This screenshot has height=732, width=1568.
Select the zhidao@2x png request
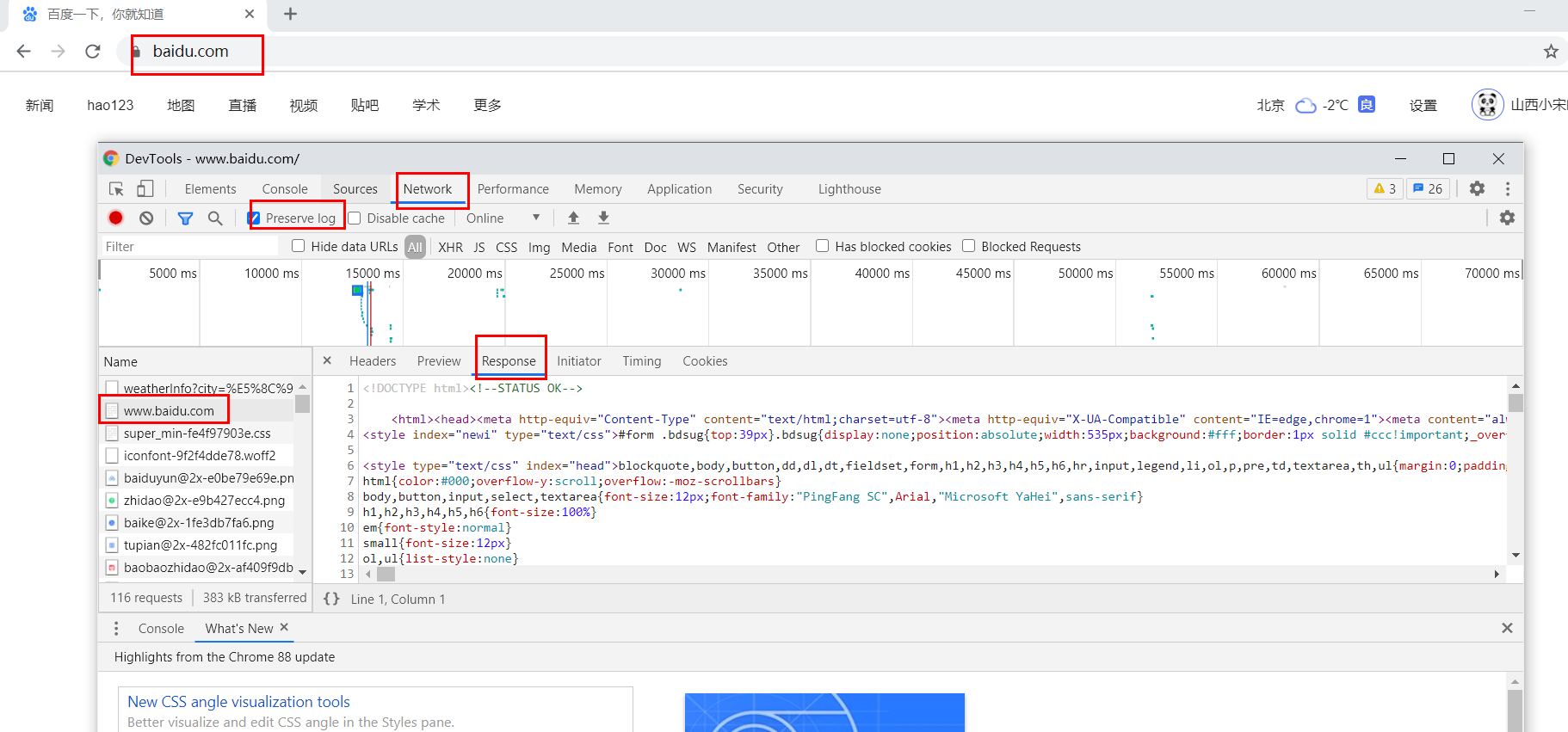197,500
